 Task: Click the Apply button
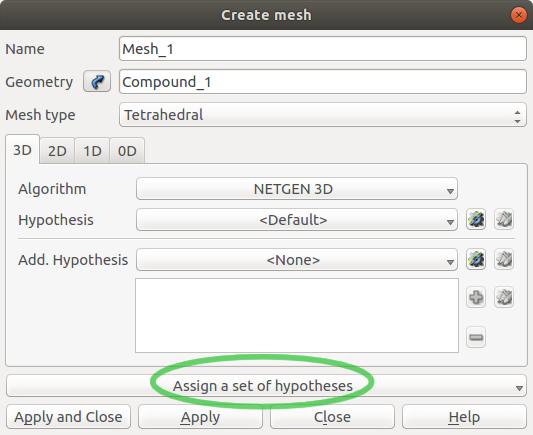(x=200, y=417)
